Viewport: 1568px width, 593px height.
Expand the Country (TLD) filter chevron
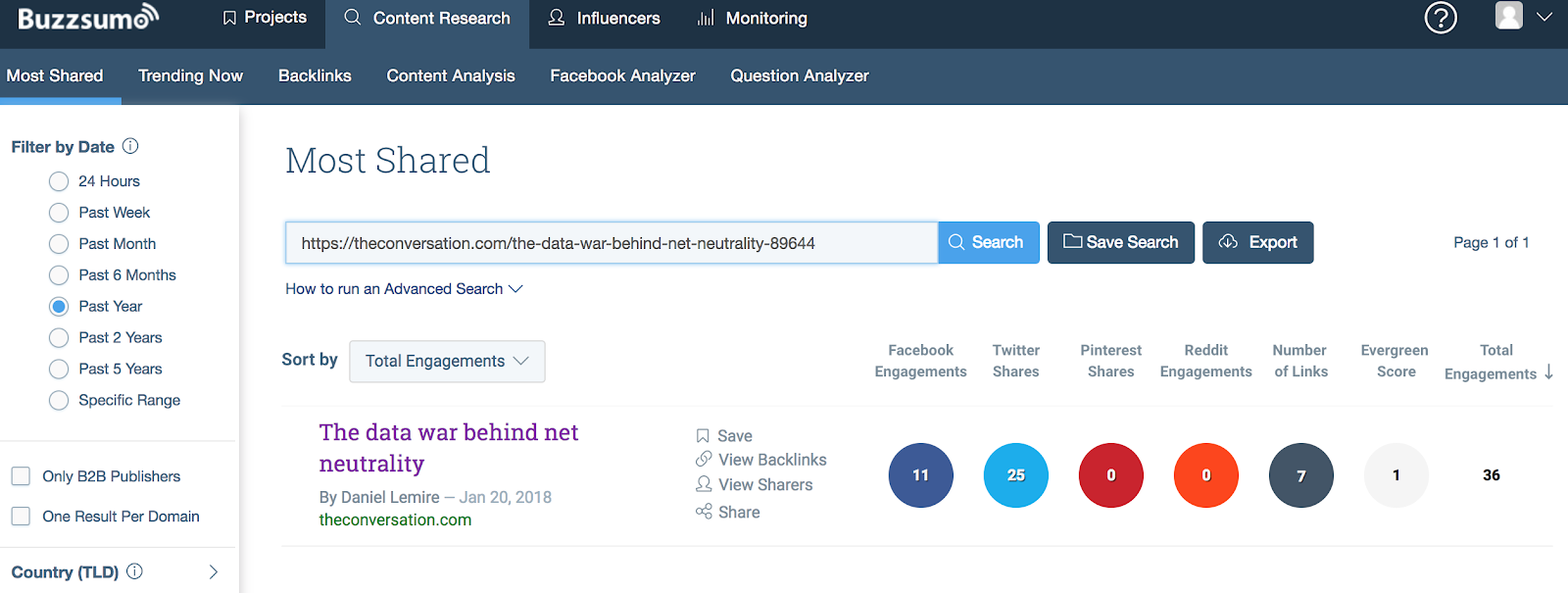tap(214, 571)
